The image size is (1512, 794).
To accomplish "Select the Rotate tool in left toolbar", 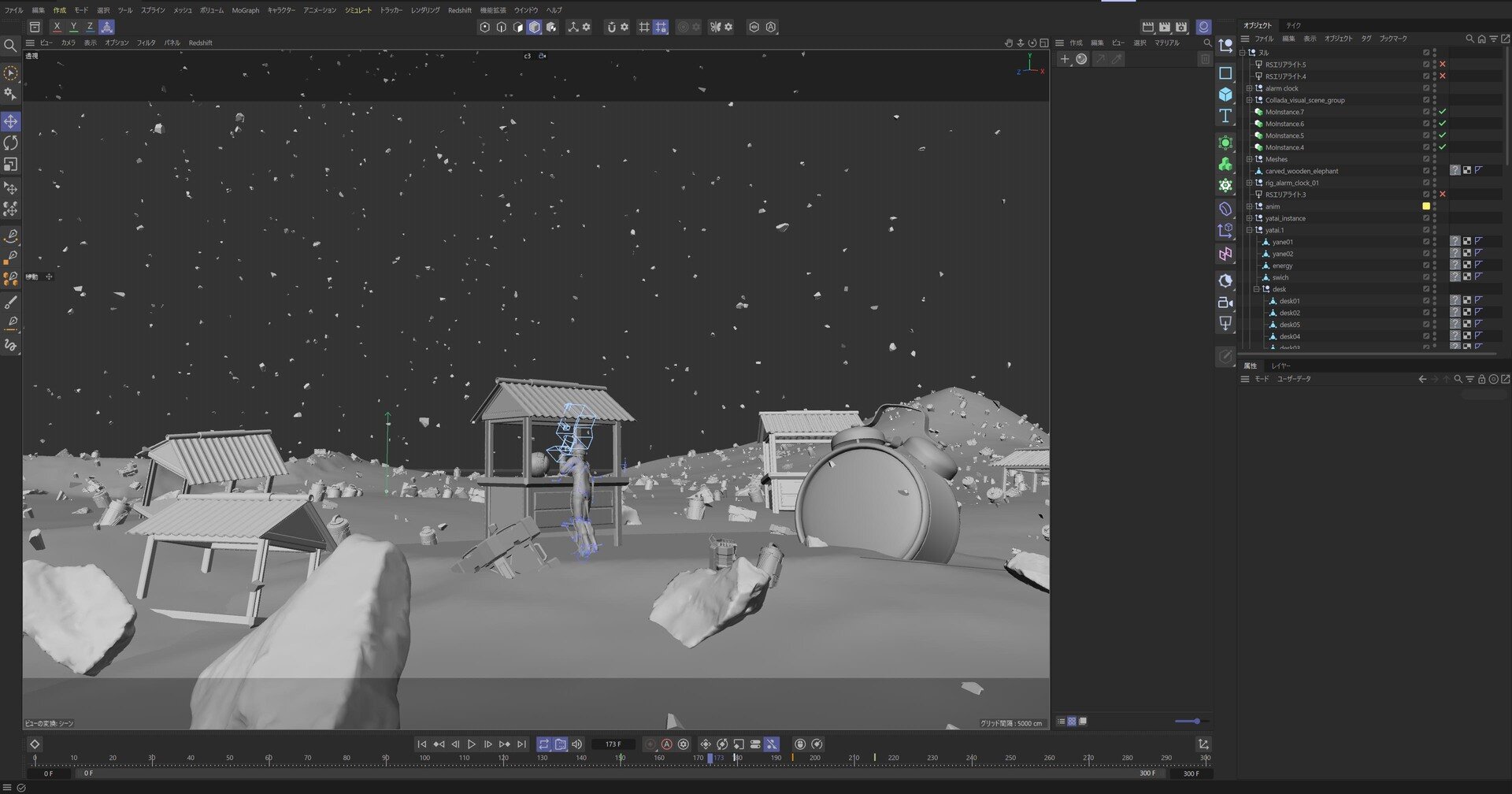I will click(x=10, y=143).
